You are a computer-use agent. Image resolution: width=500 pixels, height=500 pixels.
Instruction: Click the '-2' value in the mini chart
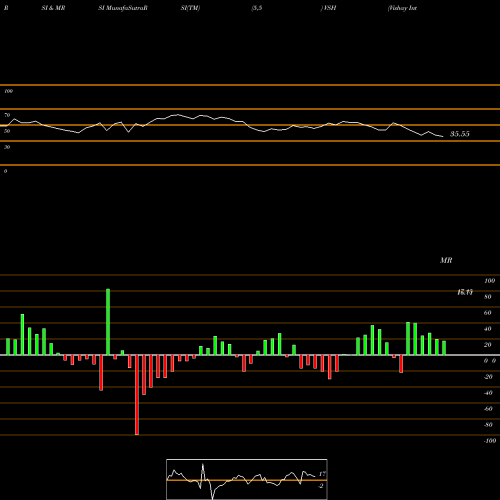[x=321, y=486]
